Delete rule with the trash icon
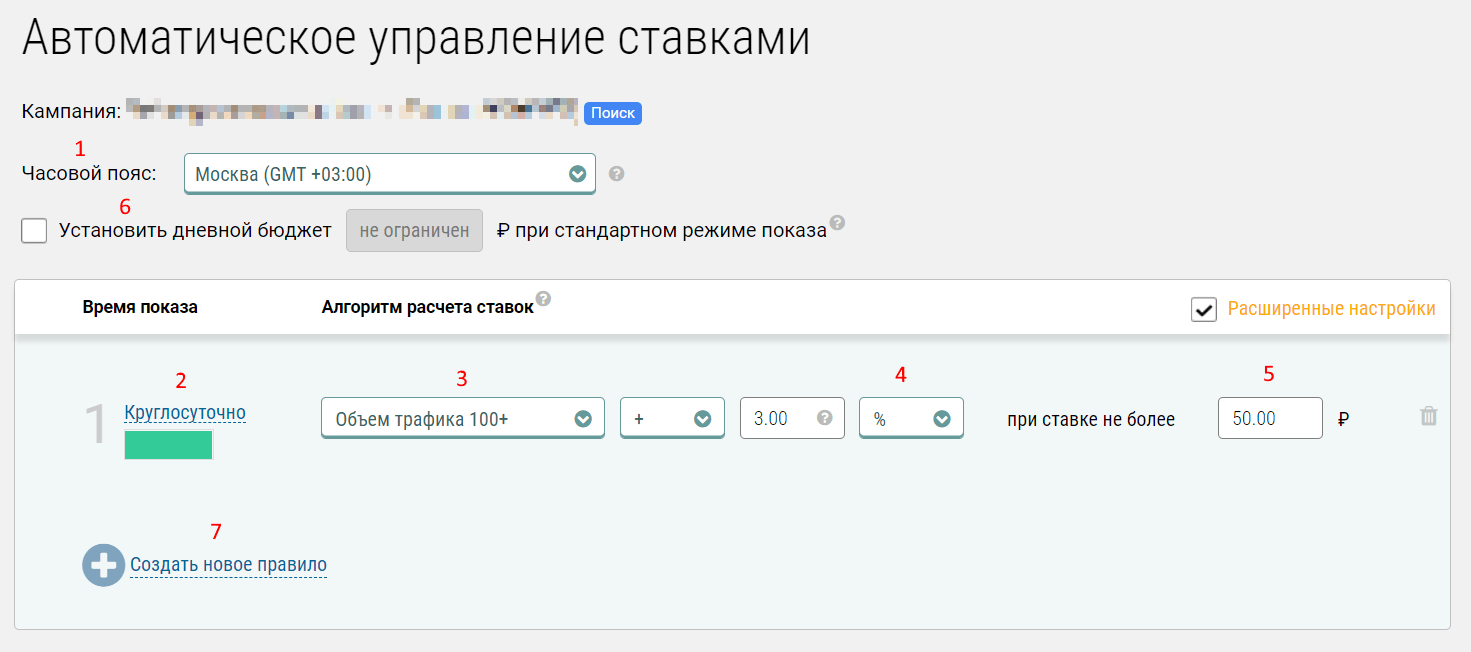1471x652 pixels. tap(1429, 417)
